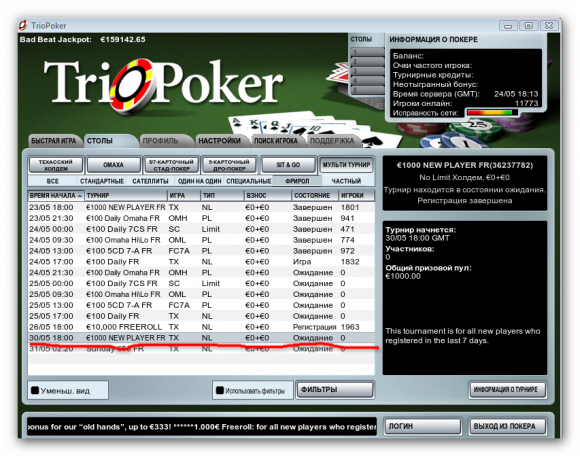Show the Все tournaments sub-tab
The width and height of the screenshot is (580, 456).
click(53, 181)
